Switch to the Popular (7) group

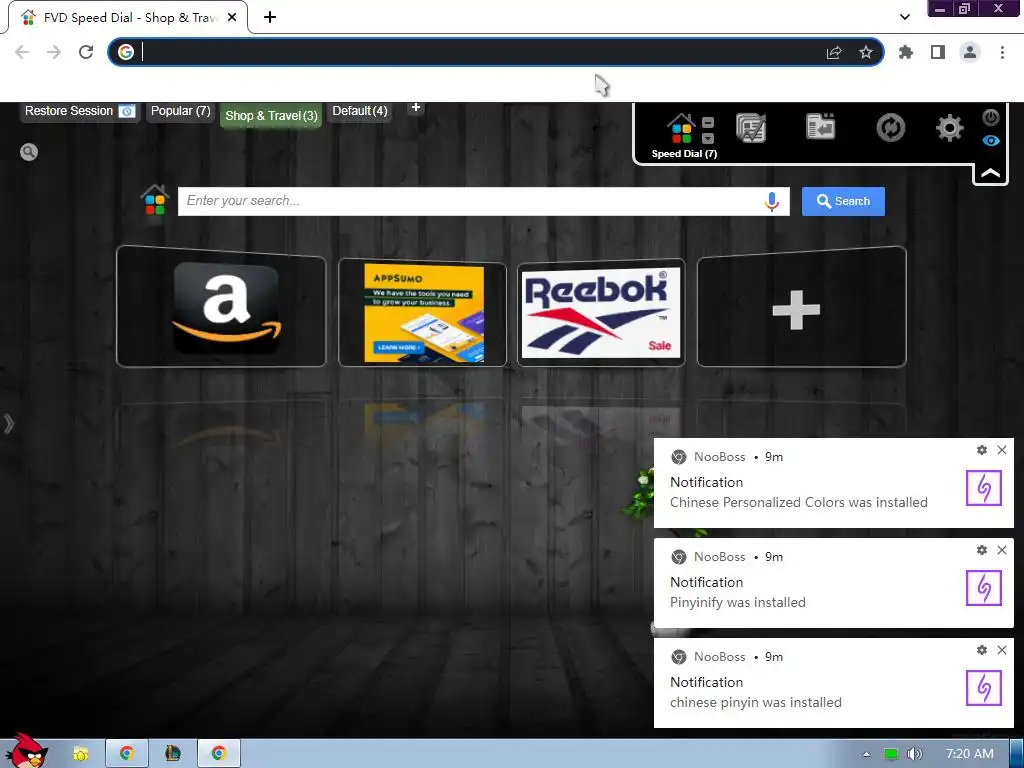(180, 111)
